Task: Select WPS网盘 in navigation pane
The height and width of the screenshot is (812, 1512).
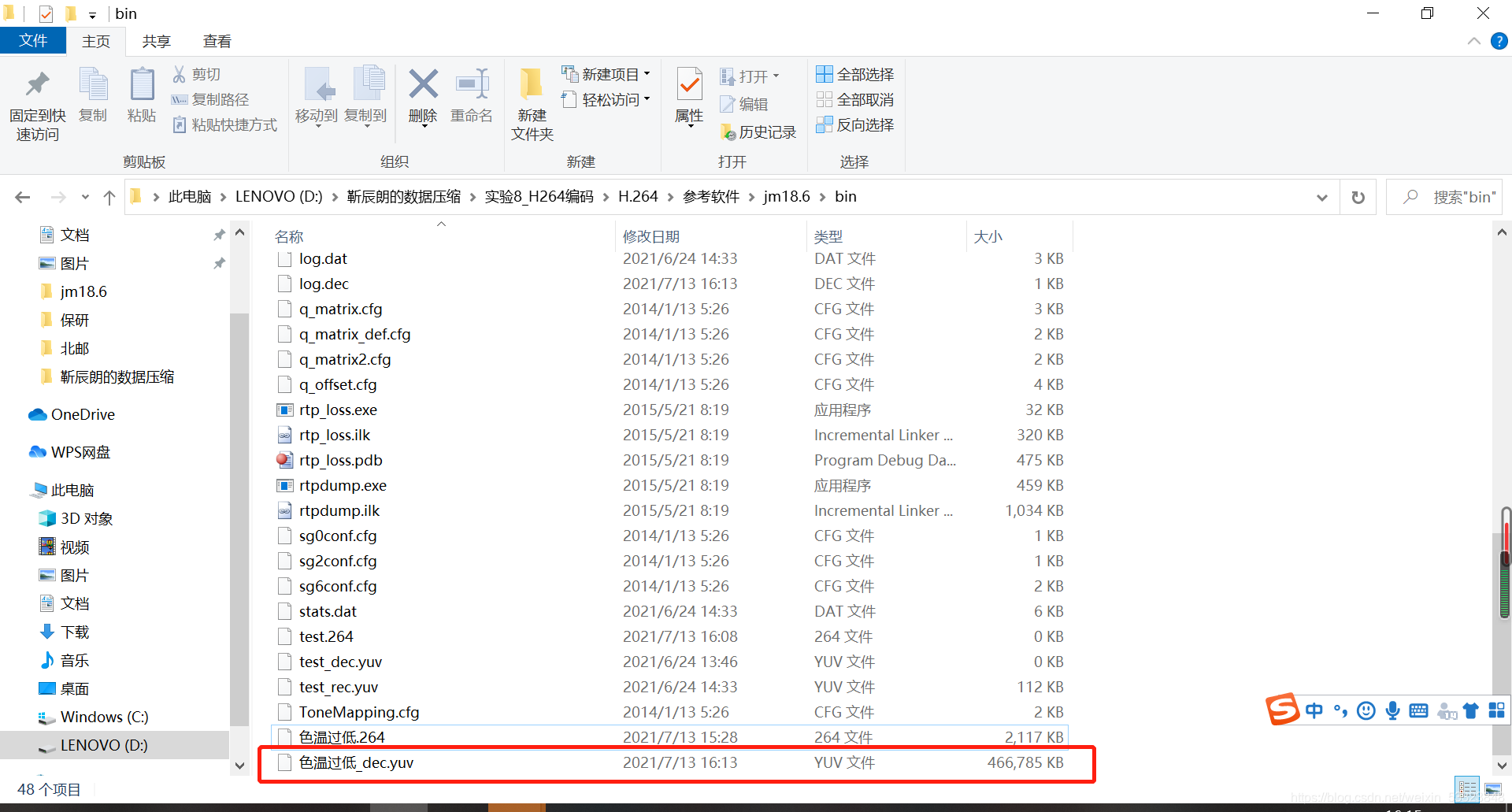Action: pyautogui.click(x=69, y=452)
